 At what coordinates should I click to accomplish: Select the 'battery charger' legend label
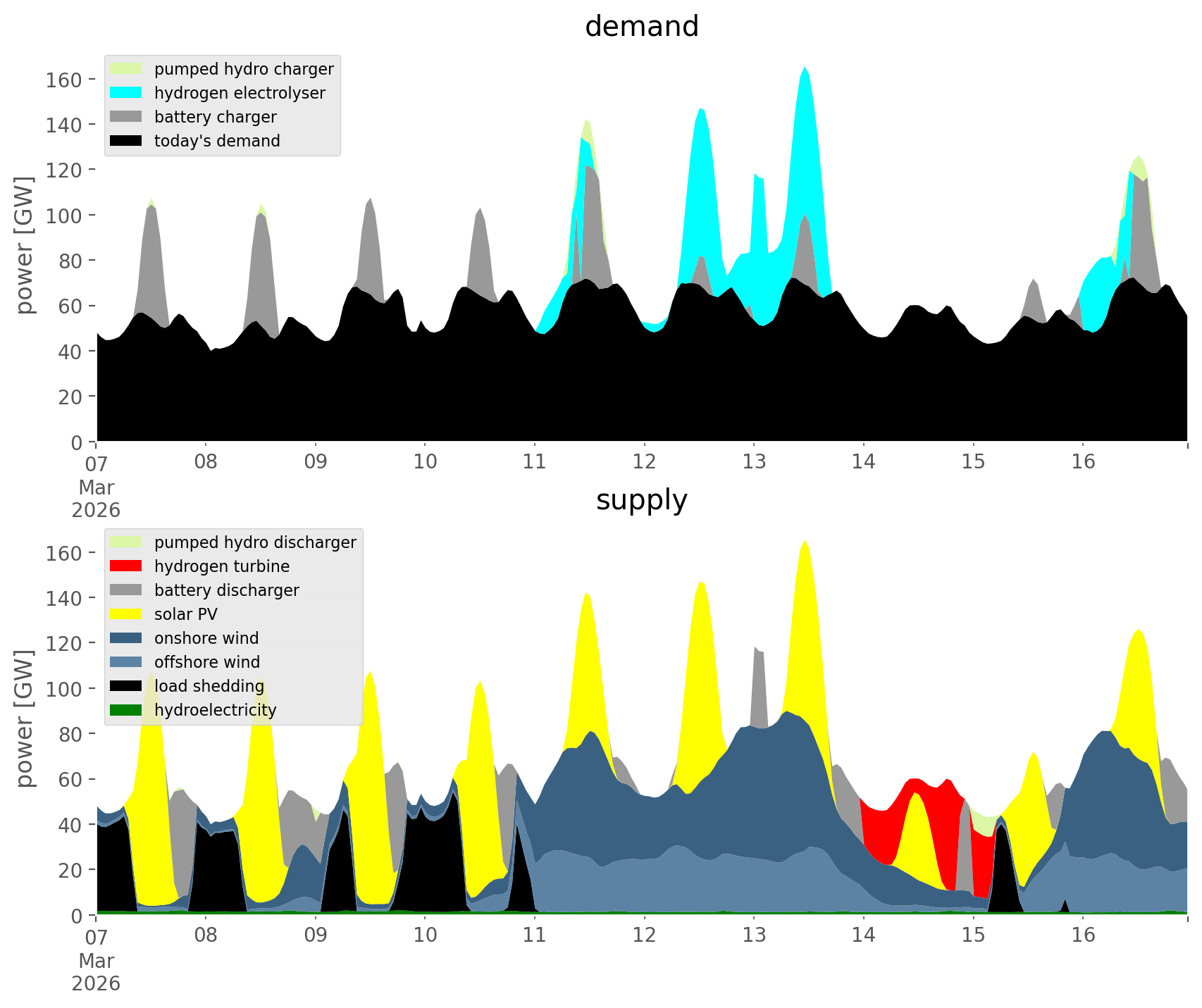click(x=215, y=117)
